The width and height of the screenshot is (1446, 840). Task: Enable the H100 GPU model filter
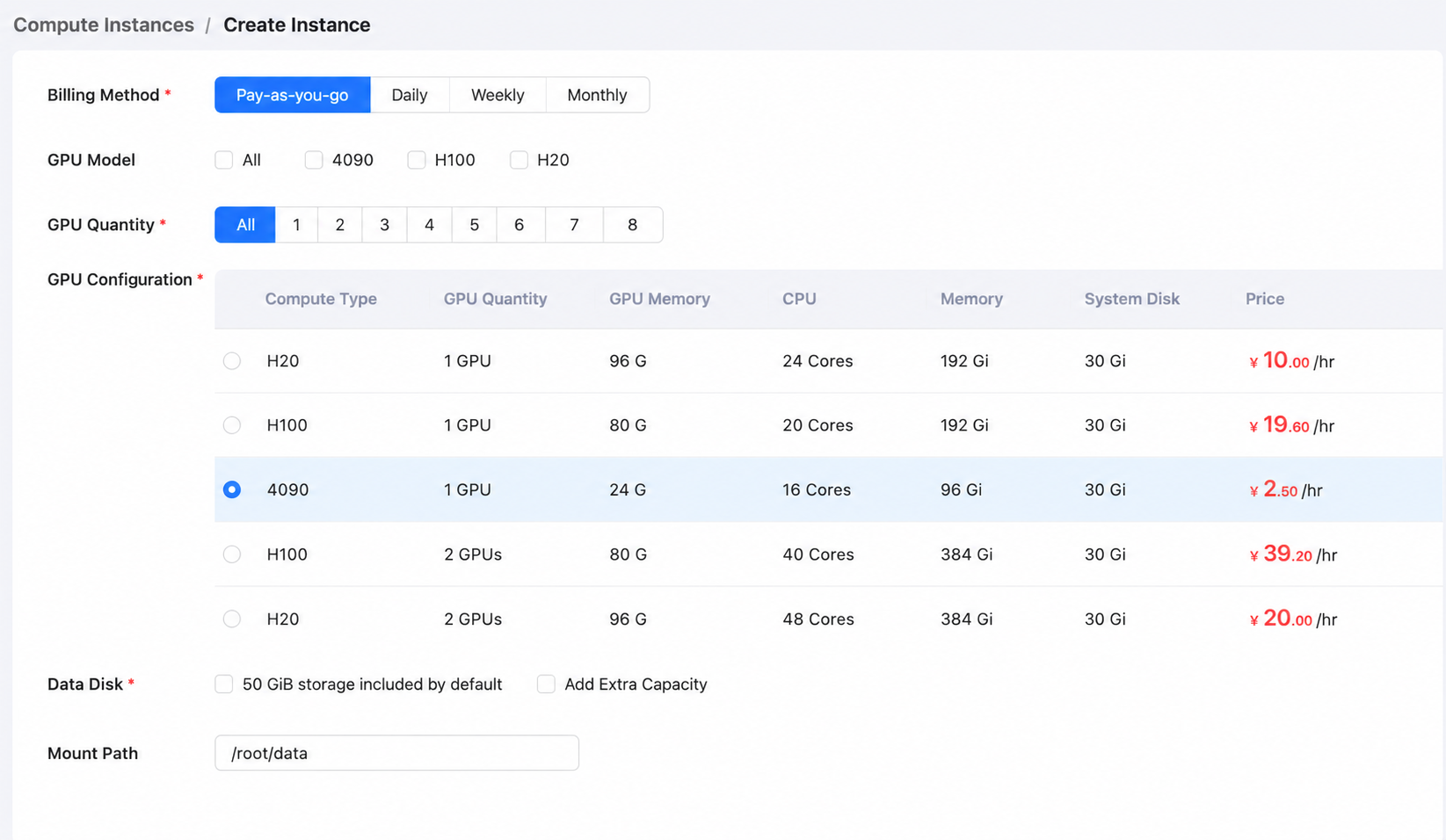pos(417,160)
